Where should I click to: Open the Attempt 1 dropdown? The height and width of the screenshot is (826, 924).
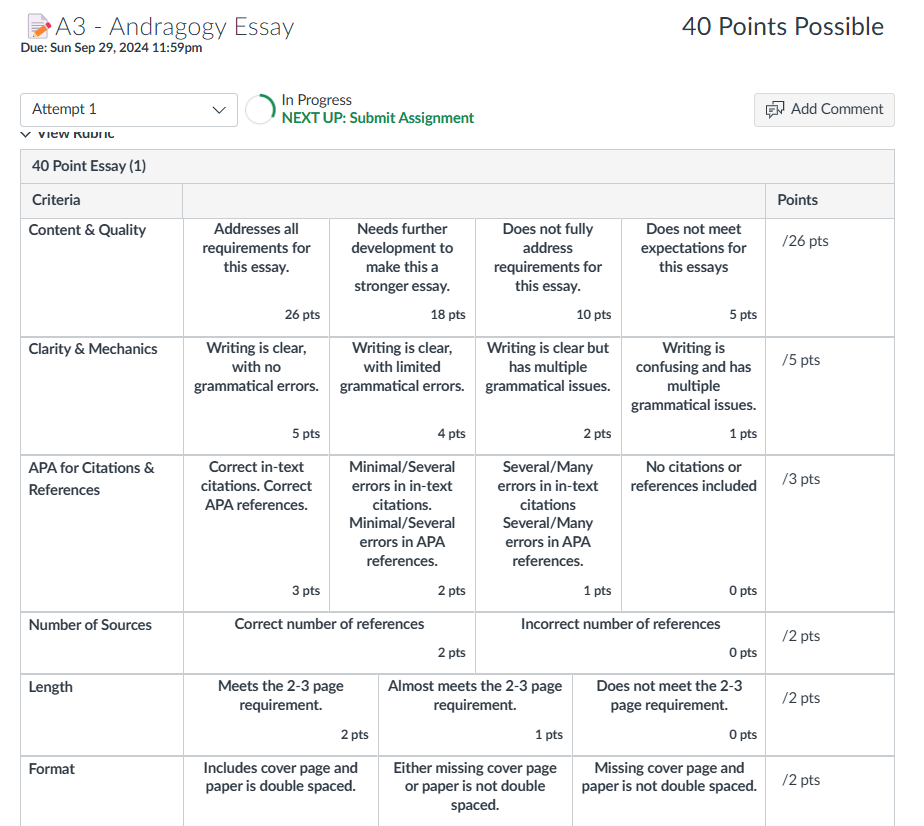pyautogui.click(x=128, y=108)
